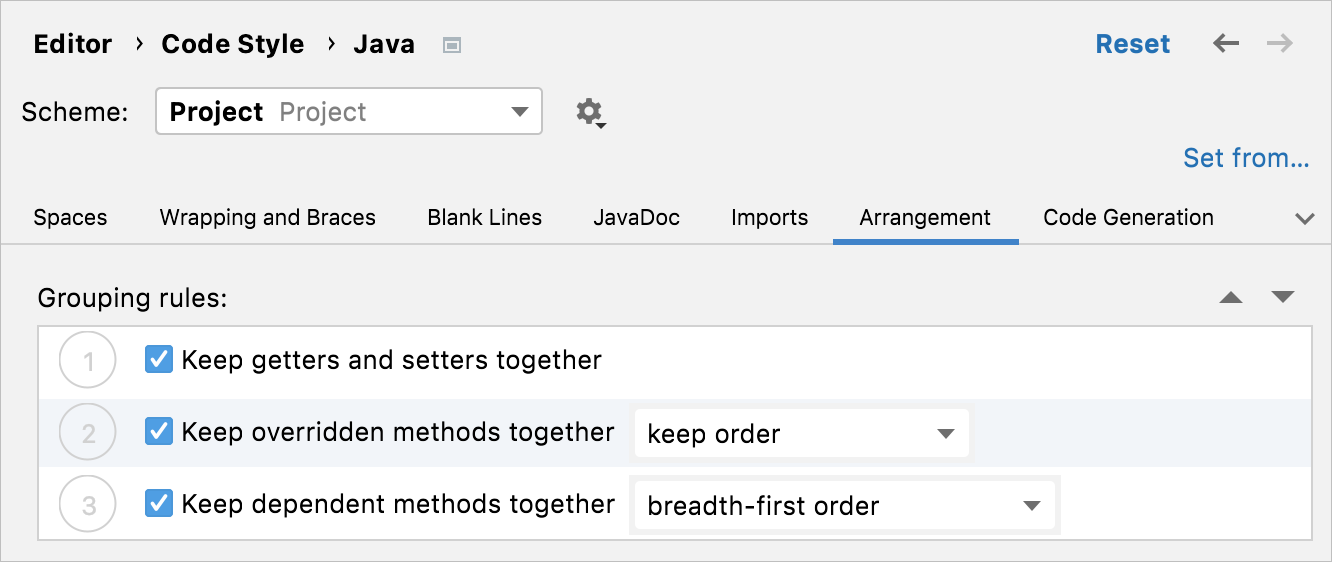
Task: Open the keep order dropdown
Action: pos(801,434)
